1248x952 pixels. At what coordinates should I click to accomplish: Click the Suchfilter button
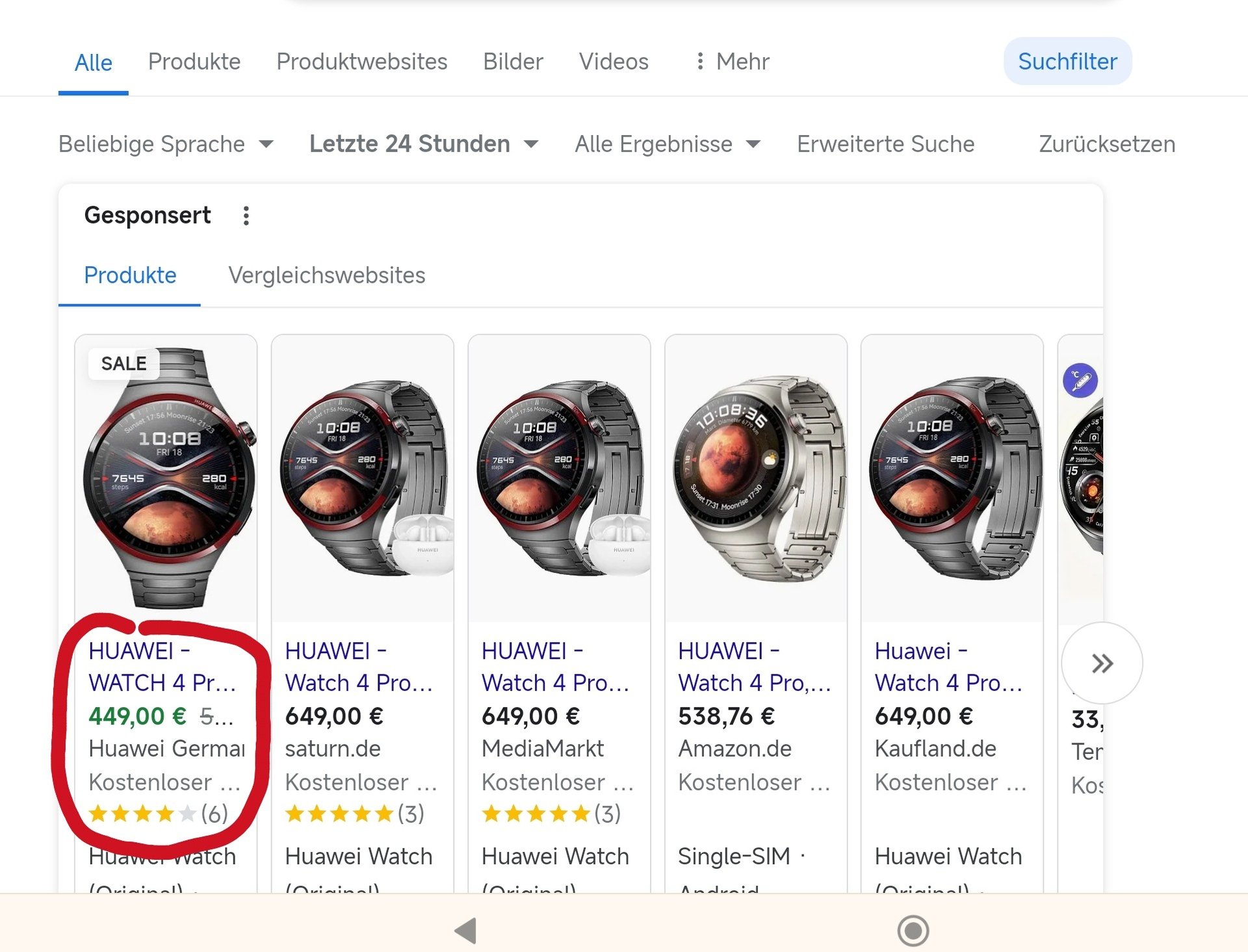coord(1067,61)
